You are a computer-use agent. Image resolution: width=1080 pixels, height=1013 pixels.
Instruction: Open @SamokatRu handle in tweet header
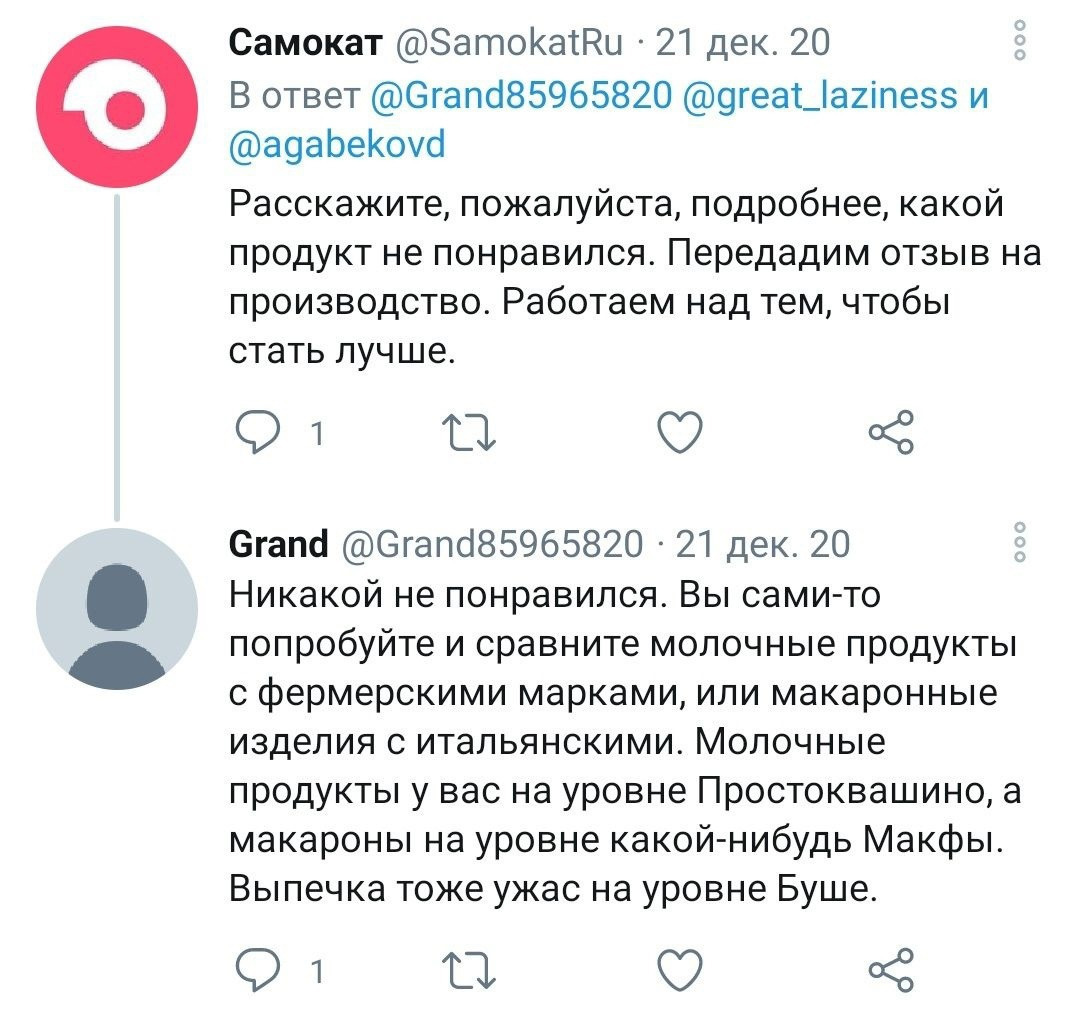[x=510, y=43]
